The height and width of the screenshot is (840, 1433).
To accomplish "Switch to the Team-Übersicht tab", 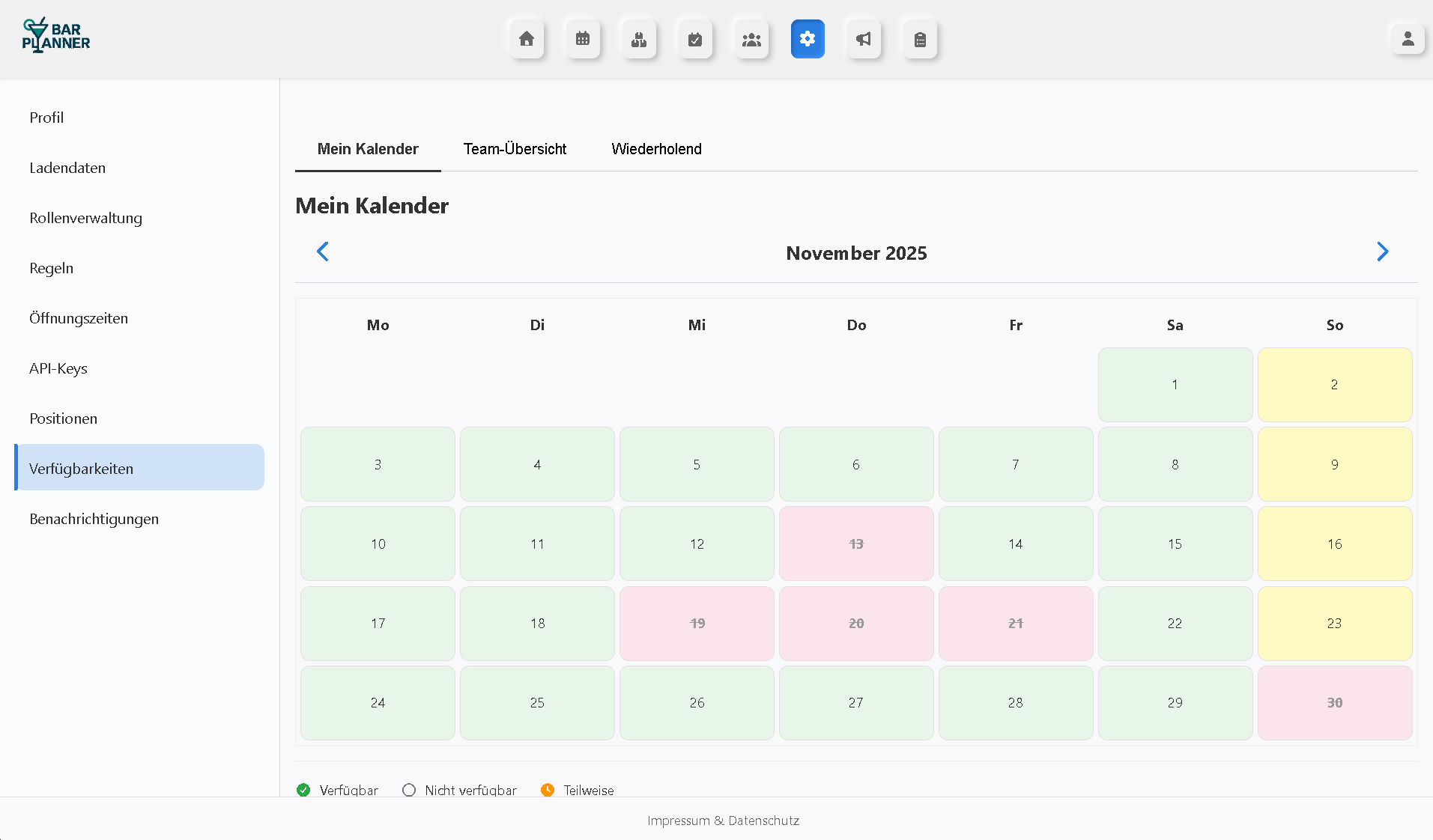I will pos(515,149).
